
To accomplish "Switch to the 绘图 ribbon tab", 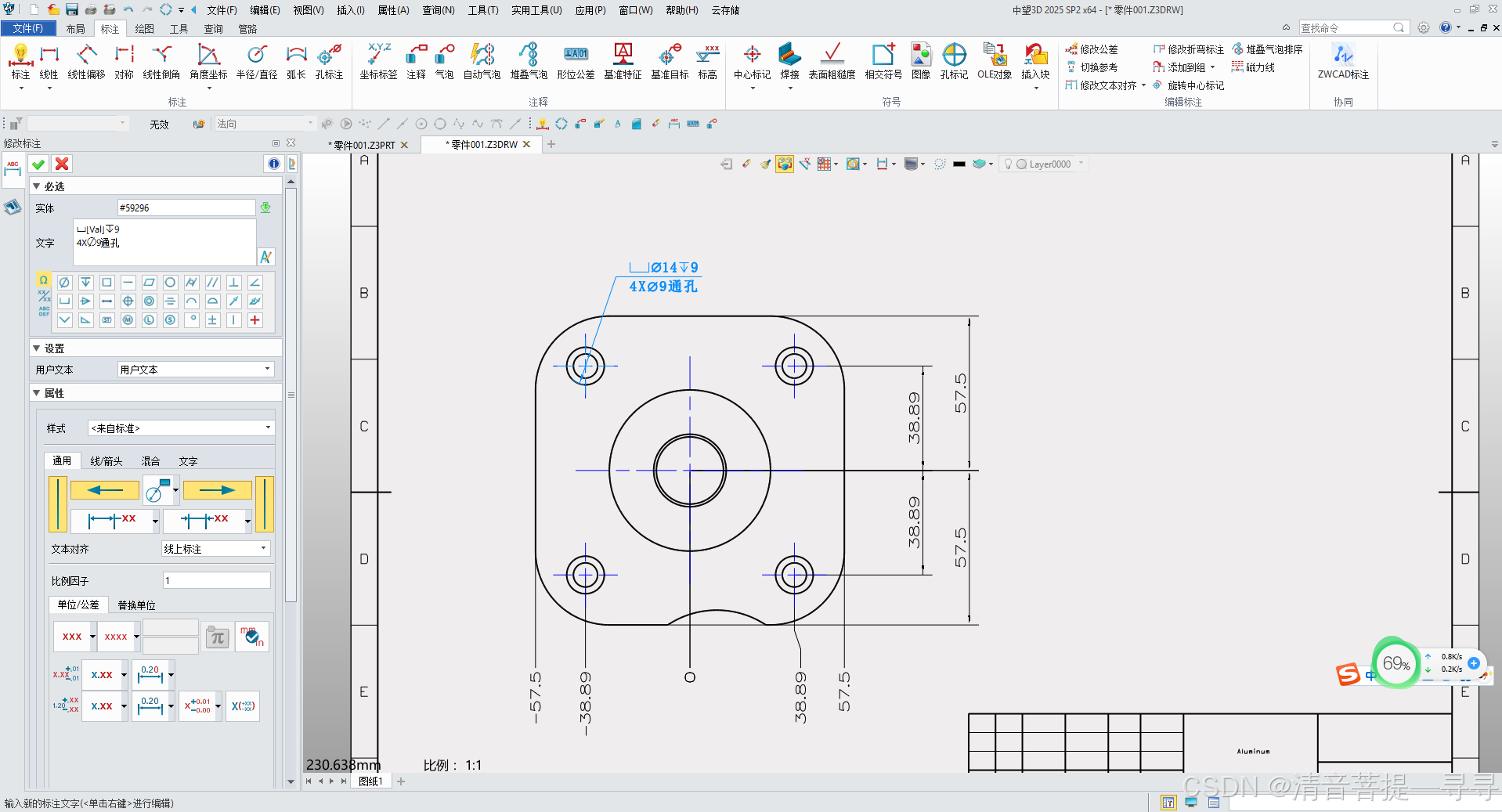I will click(x=145, y=29).
